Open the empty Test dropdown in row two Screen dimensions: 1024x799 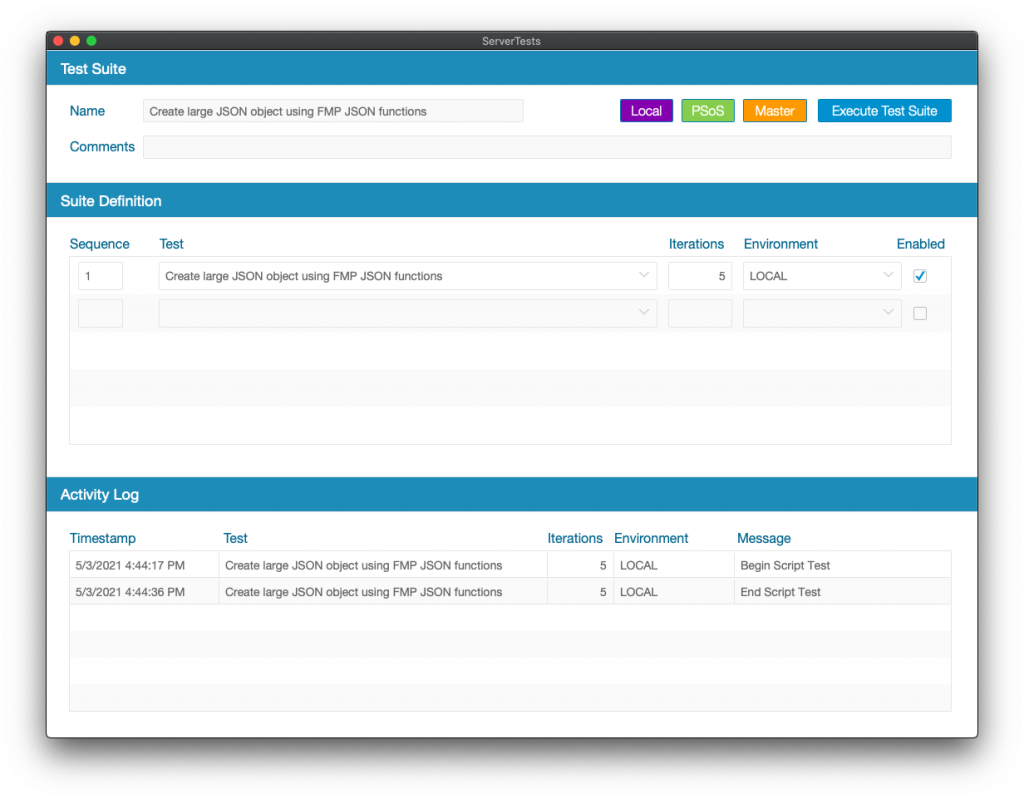pyautogui.click(x=643, y=312)
